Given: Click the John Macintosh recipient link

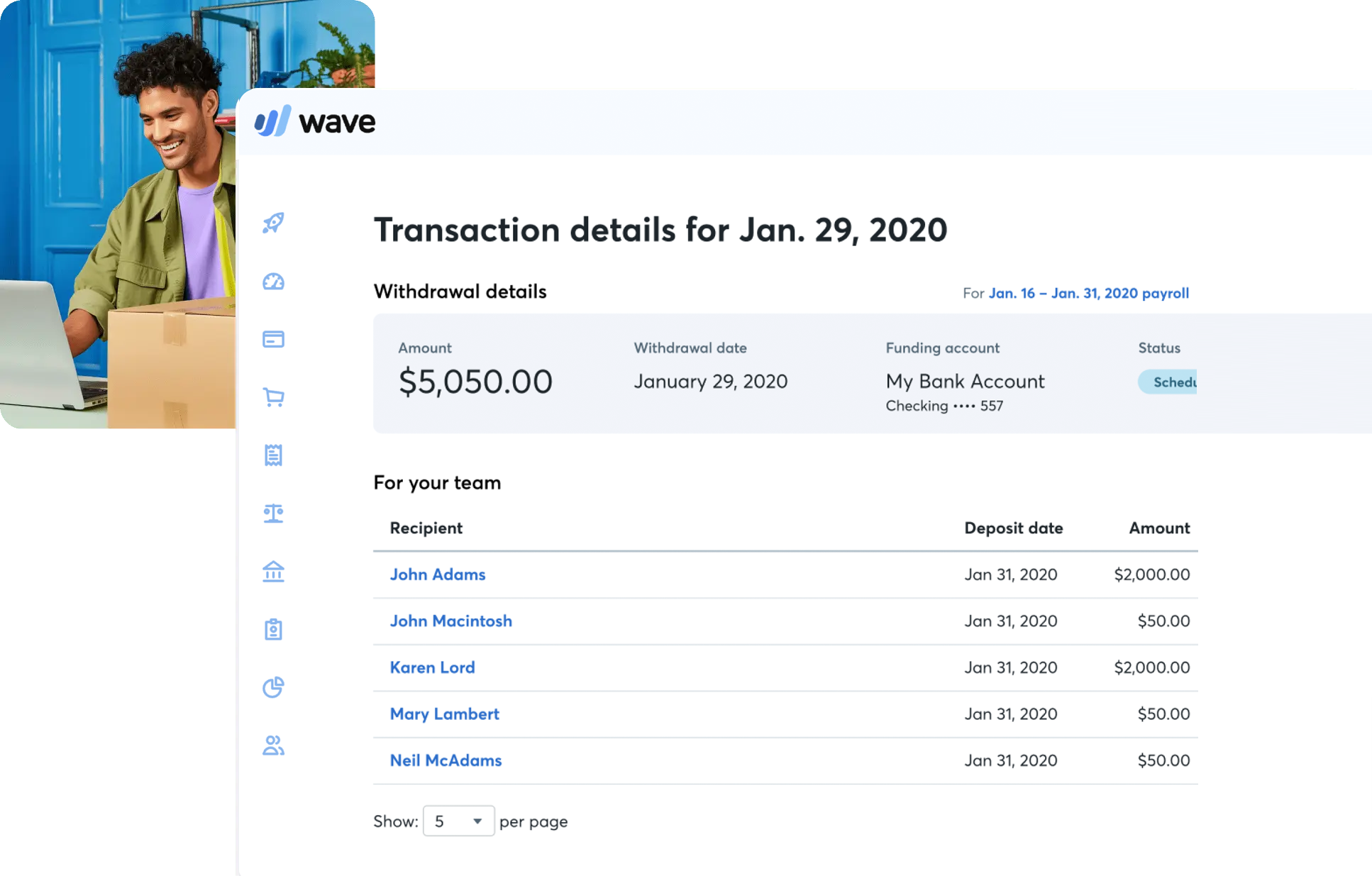Looking at the screenshot, I should click(451, 621).
